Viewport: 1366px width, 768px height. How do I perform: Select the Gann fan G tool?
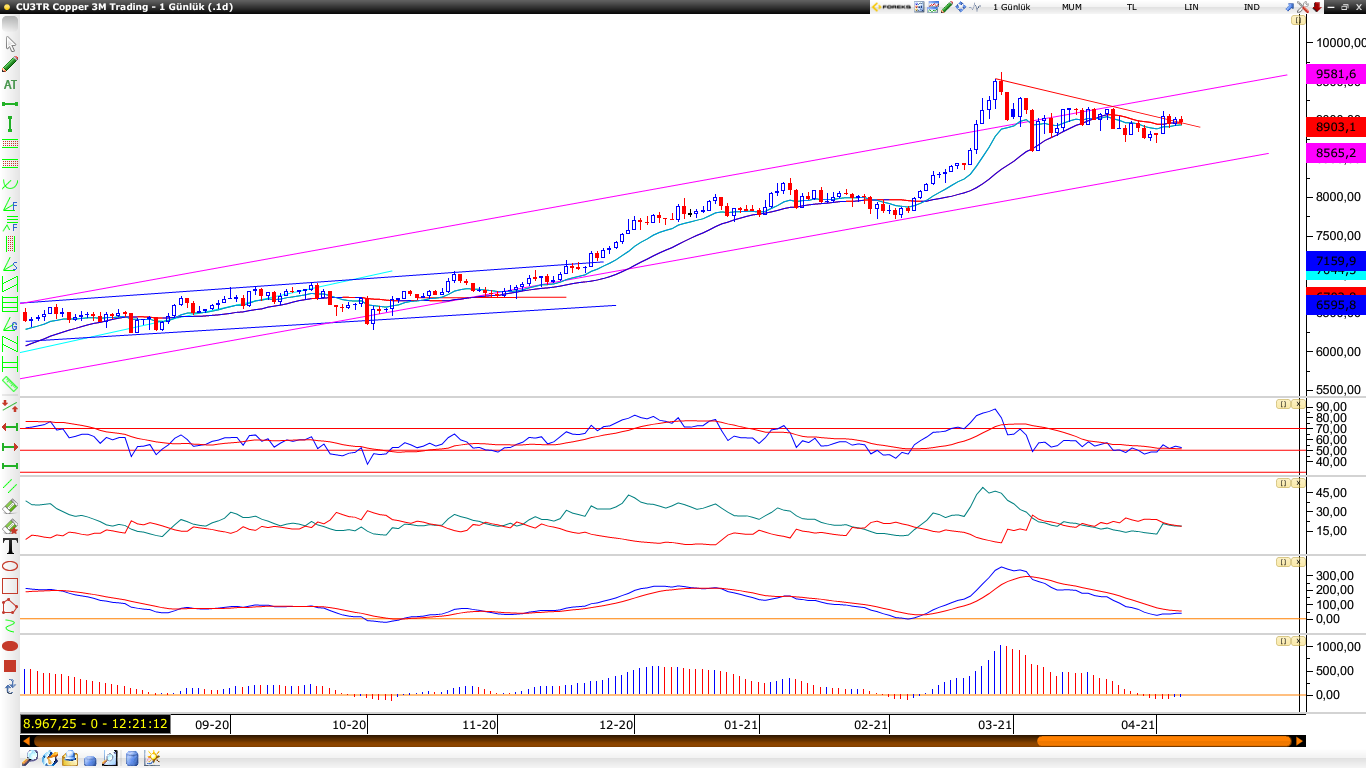click(11, 325)
